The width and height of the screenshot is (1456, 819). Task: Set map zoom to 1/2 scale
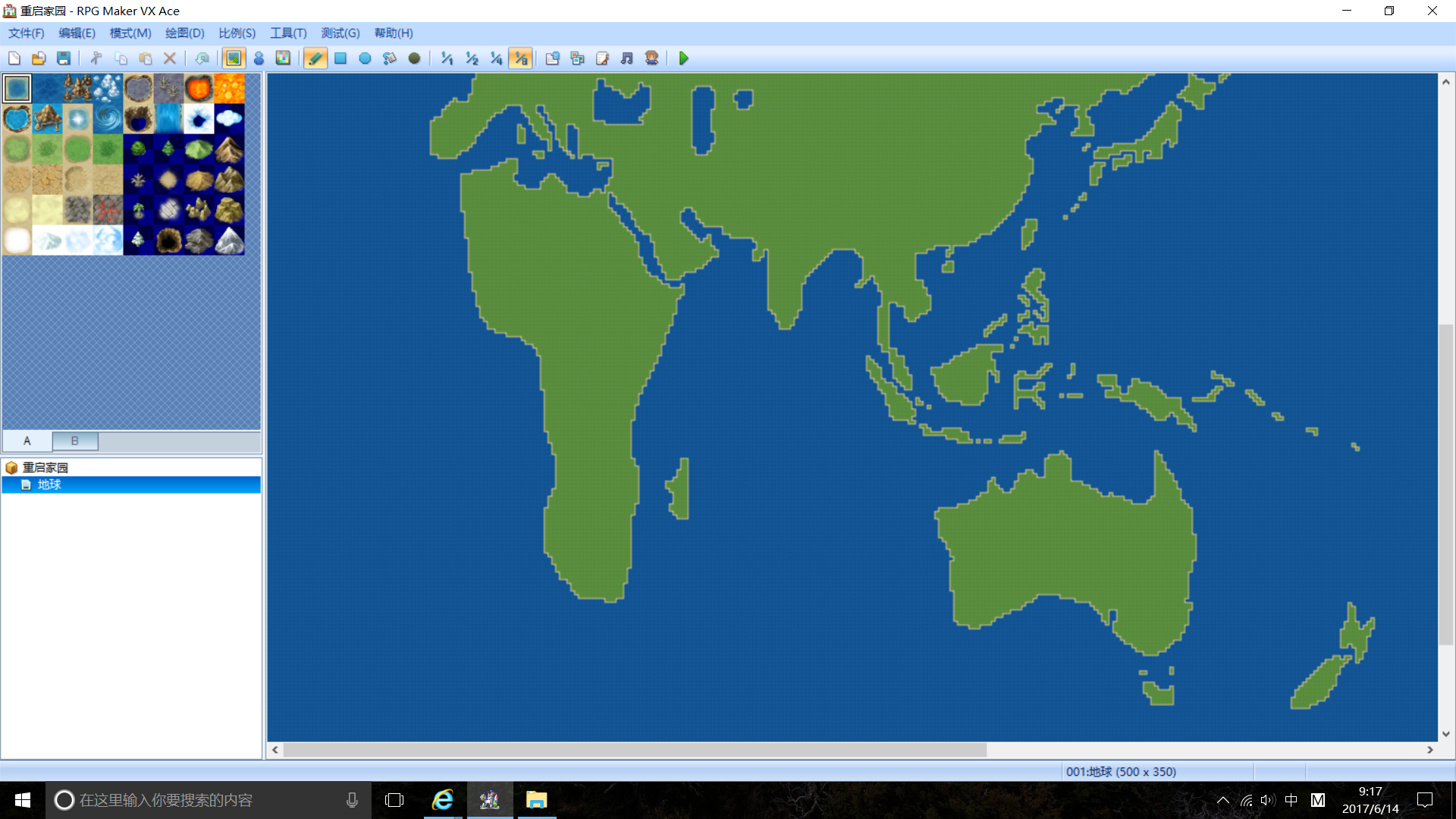tap(472, 58)
